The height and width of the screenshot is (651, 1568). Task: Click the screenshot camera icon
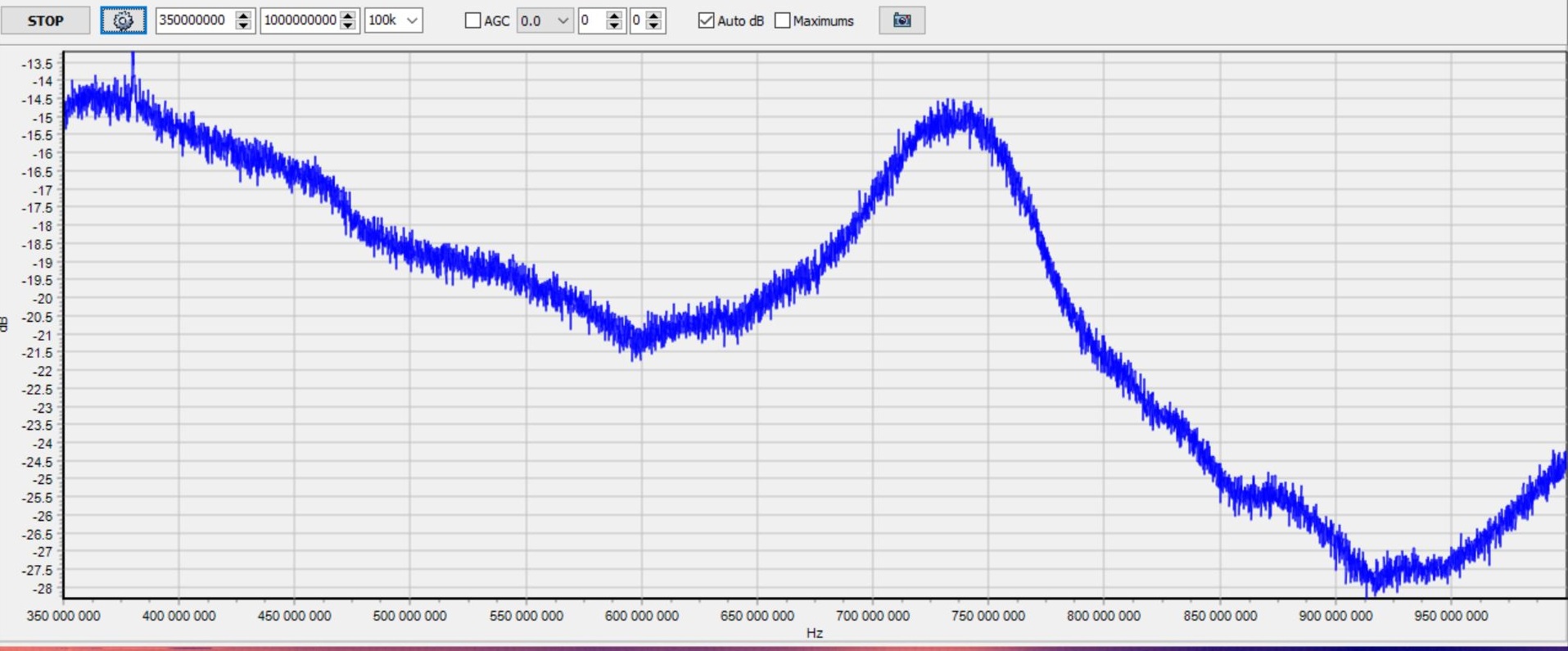(901, 20)
